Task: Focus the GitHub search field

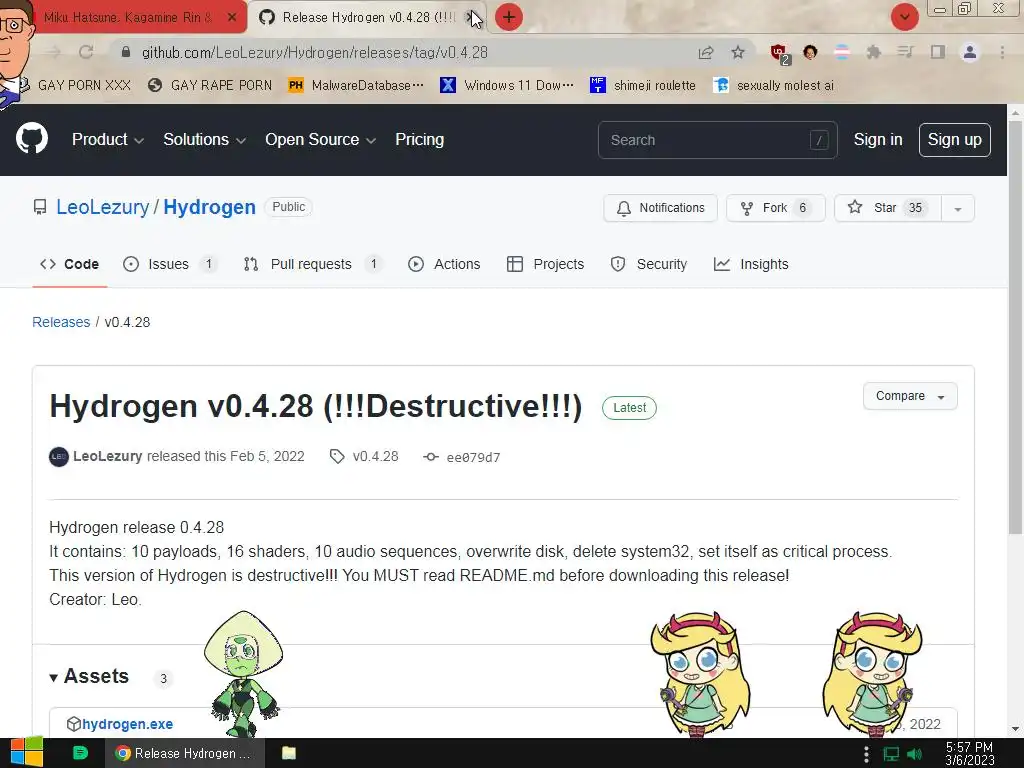Action: click(717, 140)
